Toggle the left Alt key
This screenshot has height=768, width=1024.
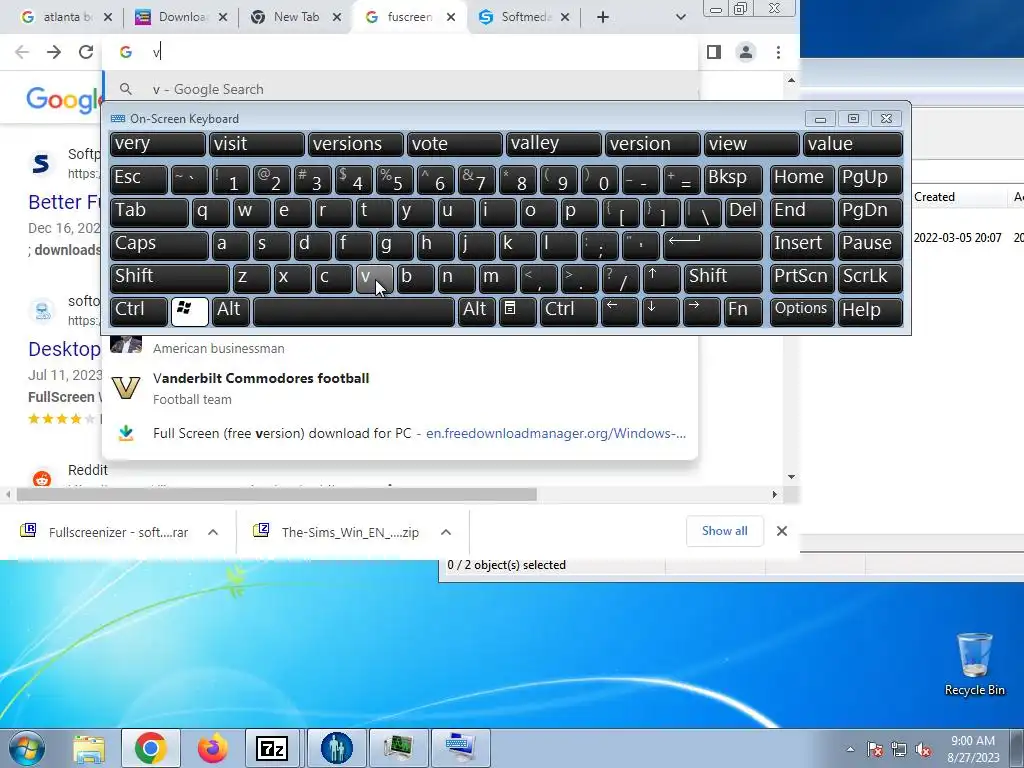(x=230, y=310)
